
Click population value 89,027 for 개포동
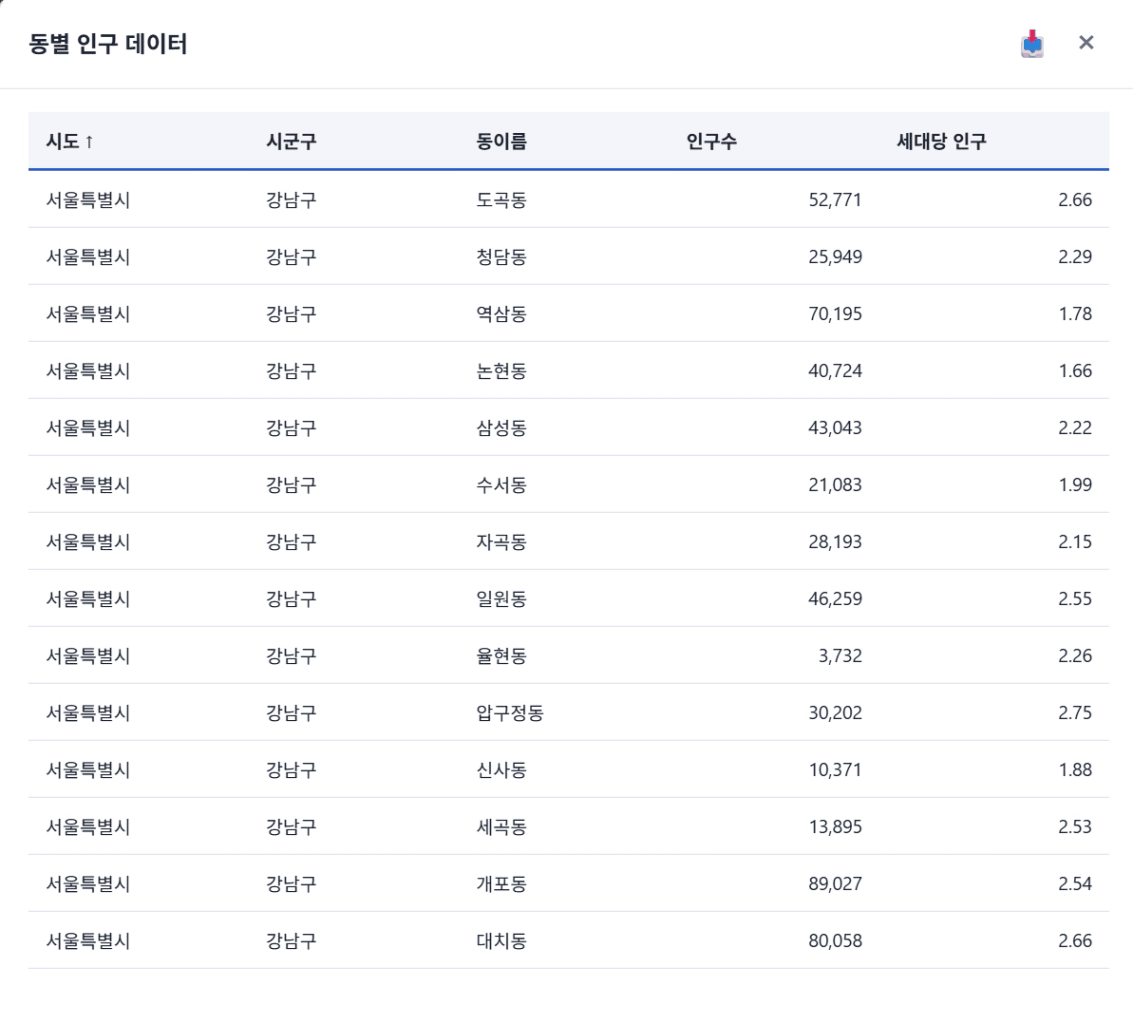(x=835, y=884)
